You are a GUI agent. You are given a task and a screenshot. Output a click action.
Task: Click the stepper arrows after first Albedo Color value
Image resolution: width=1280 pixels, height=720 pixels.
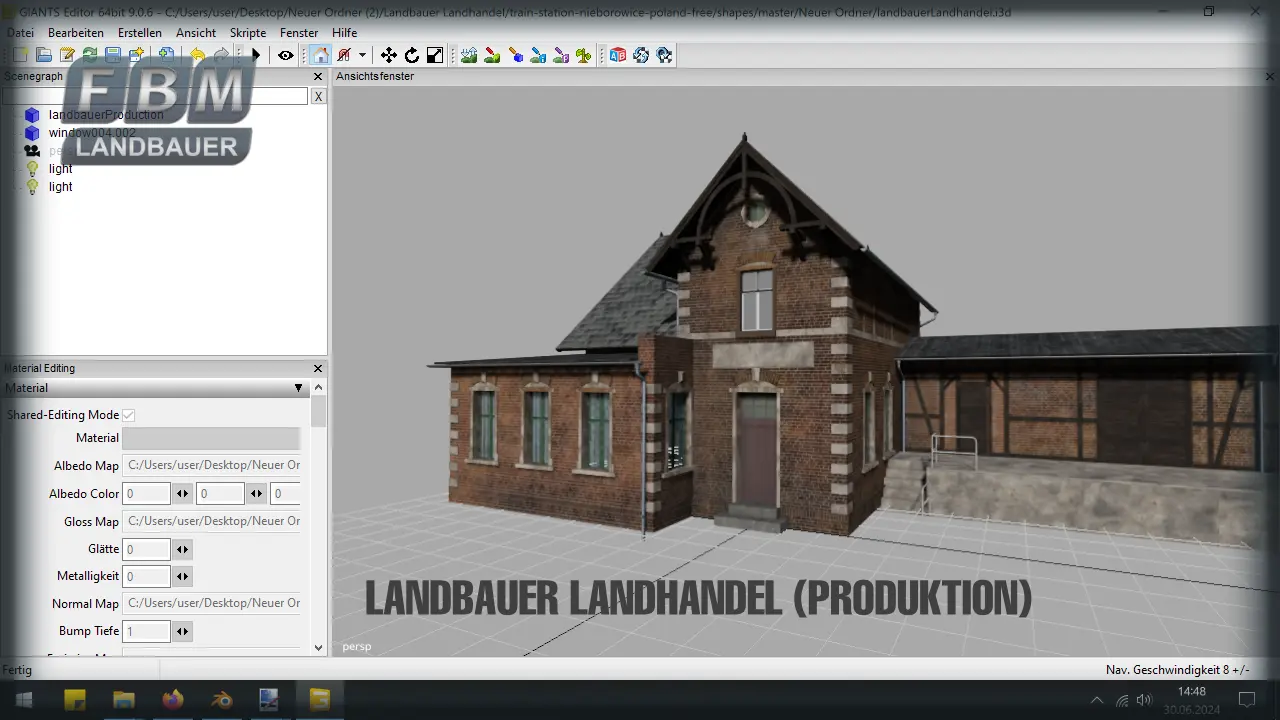pos(182,494)
